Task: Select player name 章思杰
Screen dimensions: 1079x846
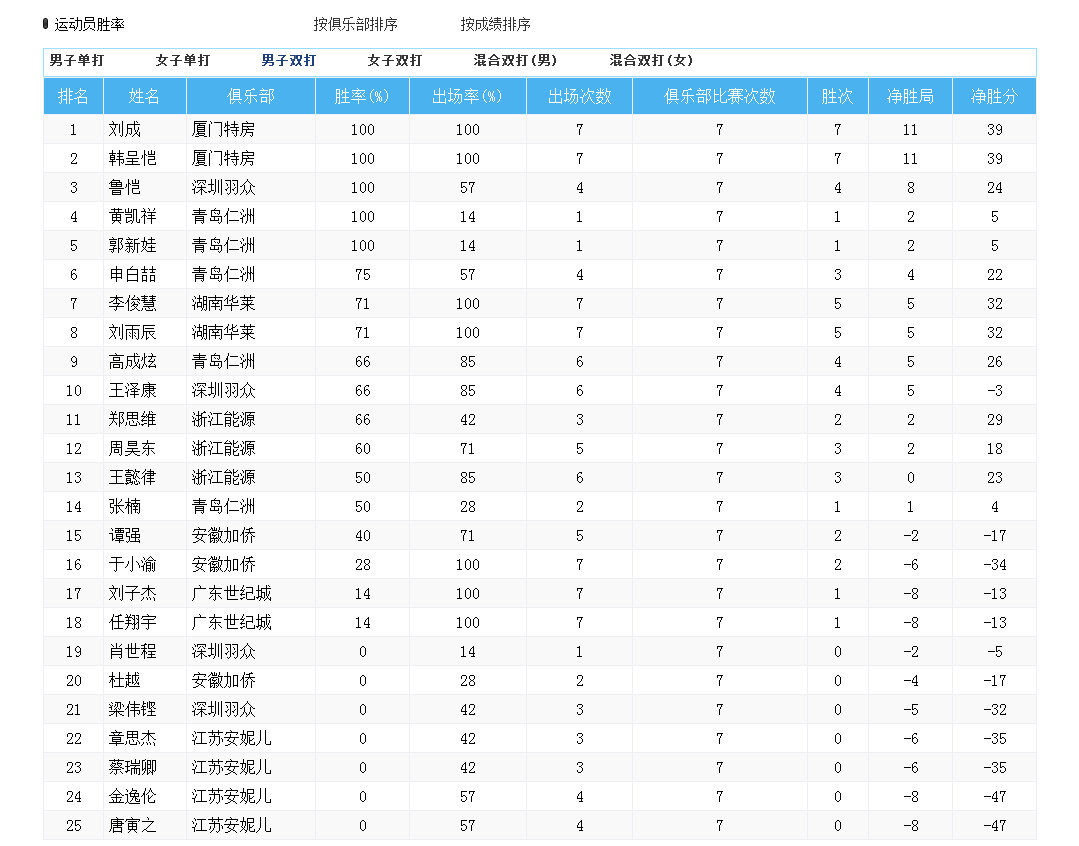Action: (132, 739)
